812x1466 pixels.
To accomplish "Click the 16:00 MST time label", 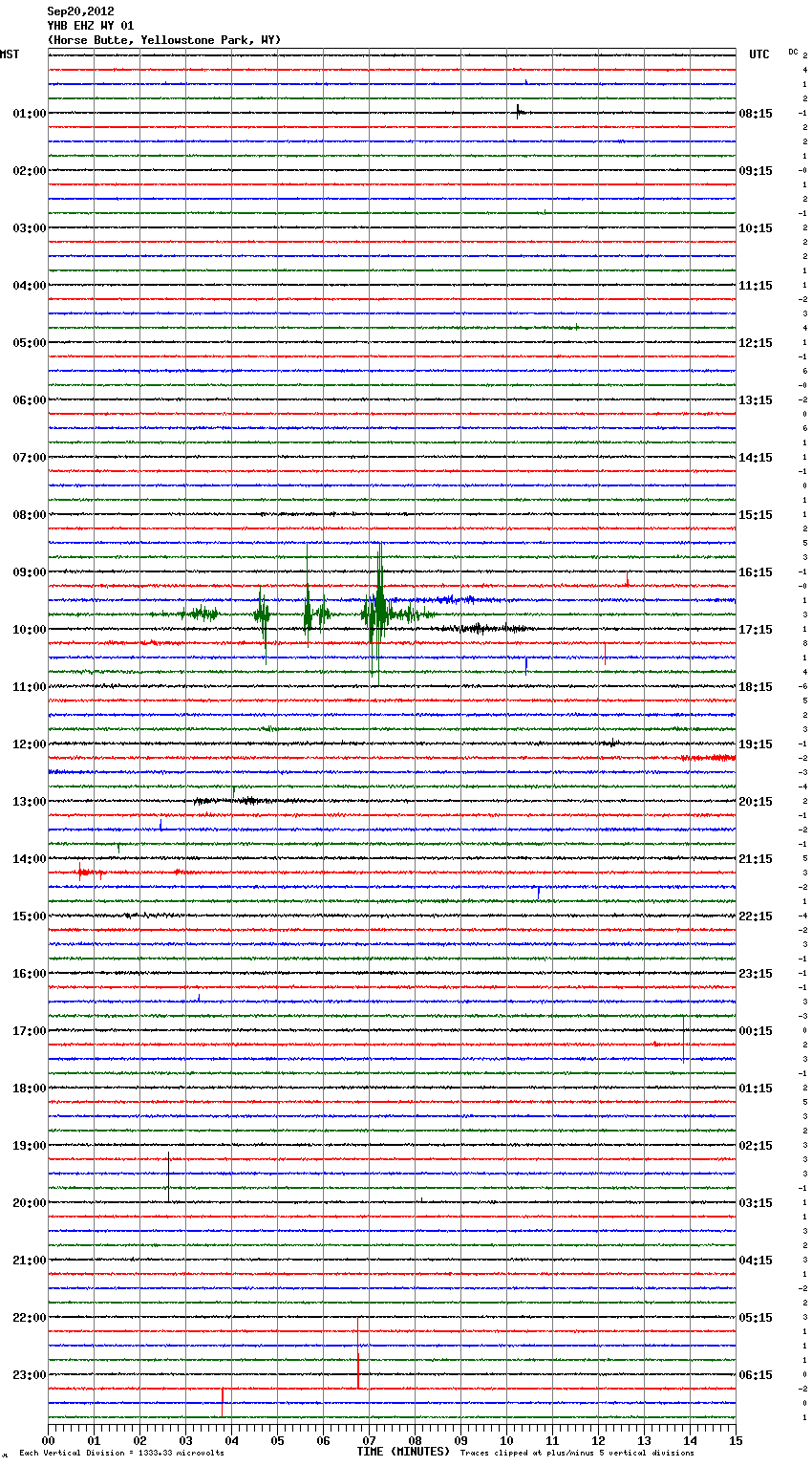I will (x=30, y=974).
